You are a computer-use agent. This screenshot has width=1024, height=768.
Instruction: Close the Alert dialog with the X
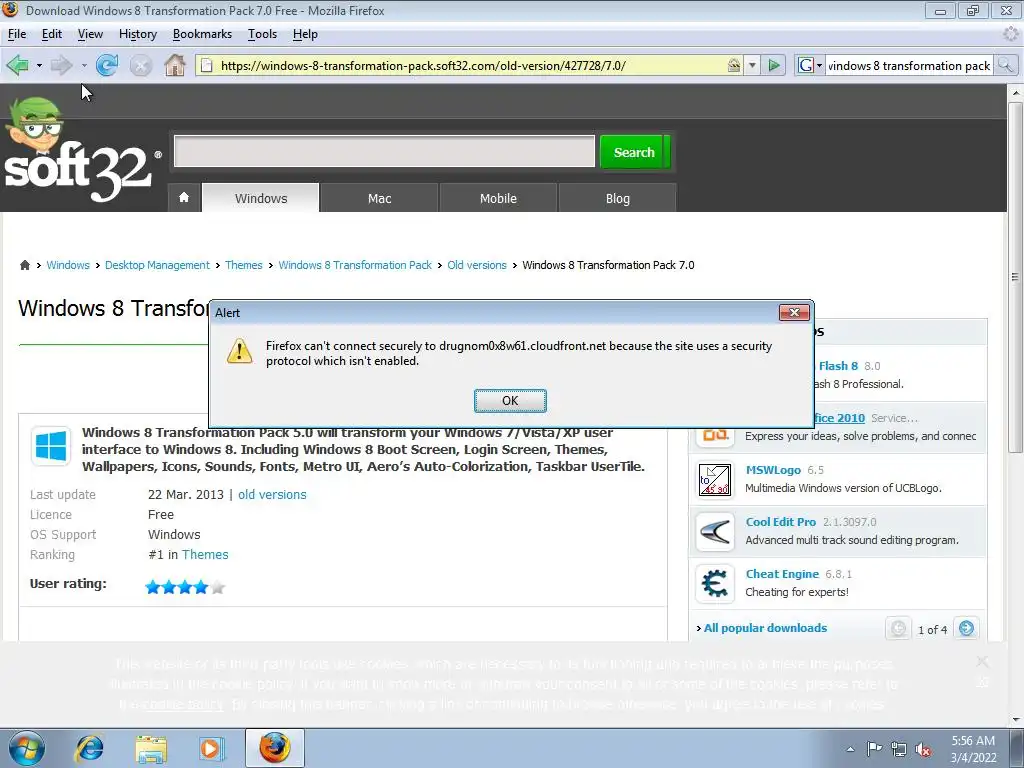794,312
